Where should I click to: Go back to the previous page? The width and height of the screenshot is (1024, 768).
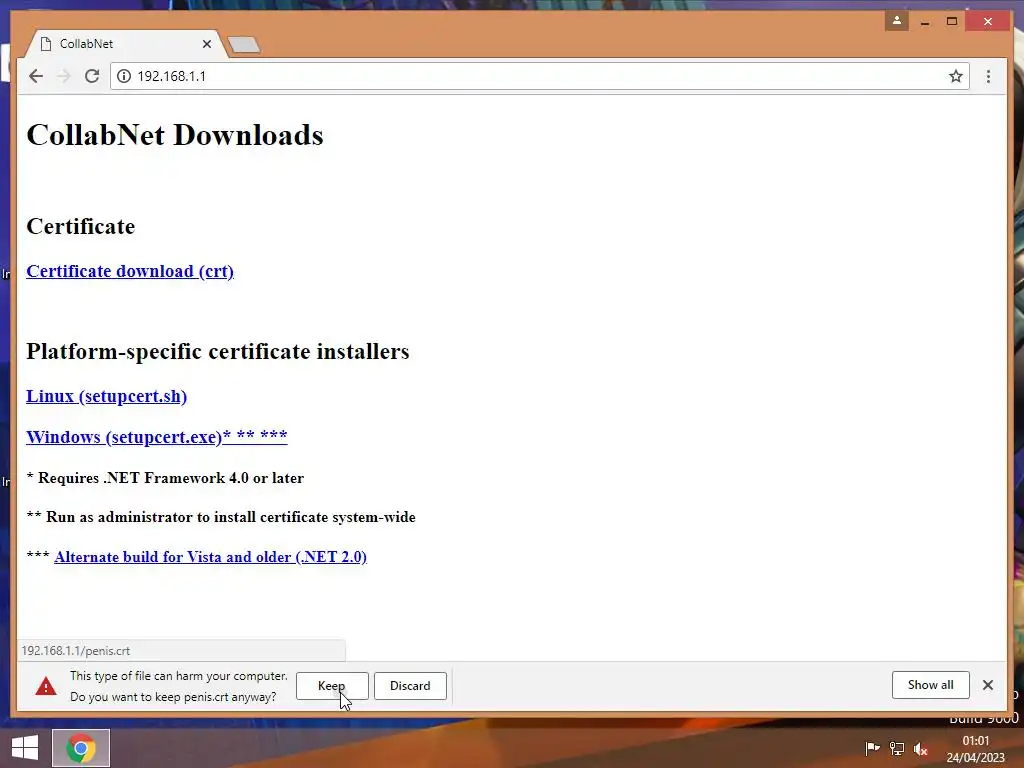tap(36, 76)
